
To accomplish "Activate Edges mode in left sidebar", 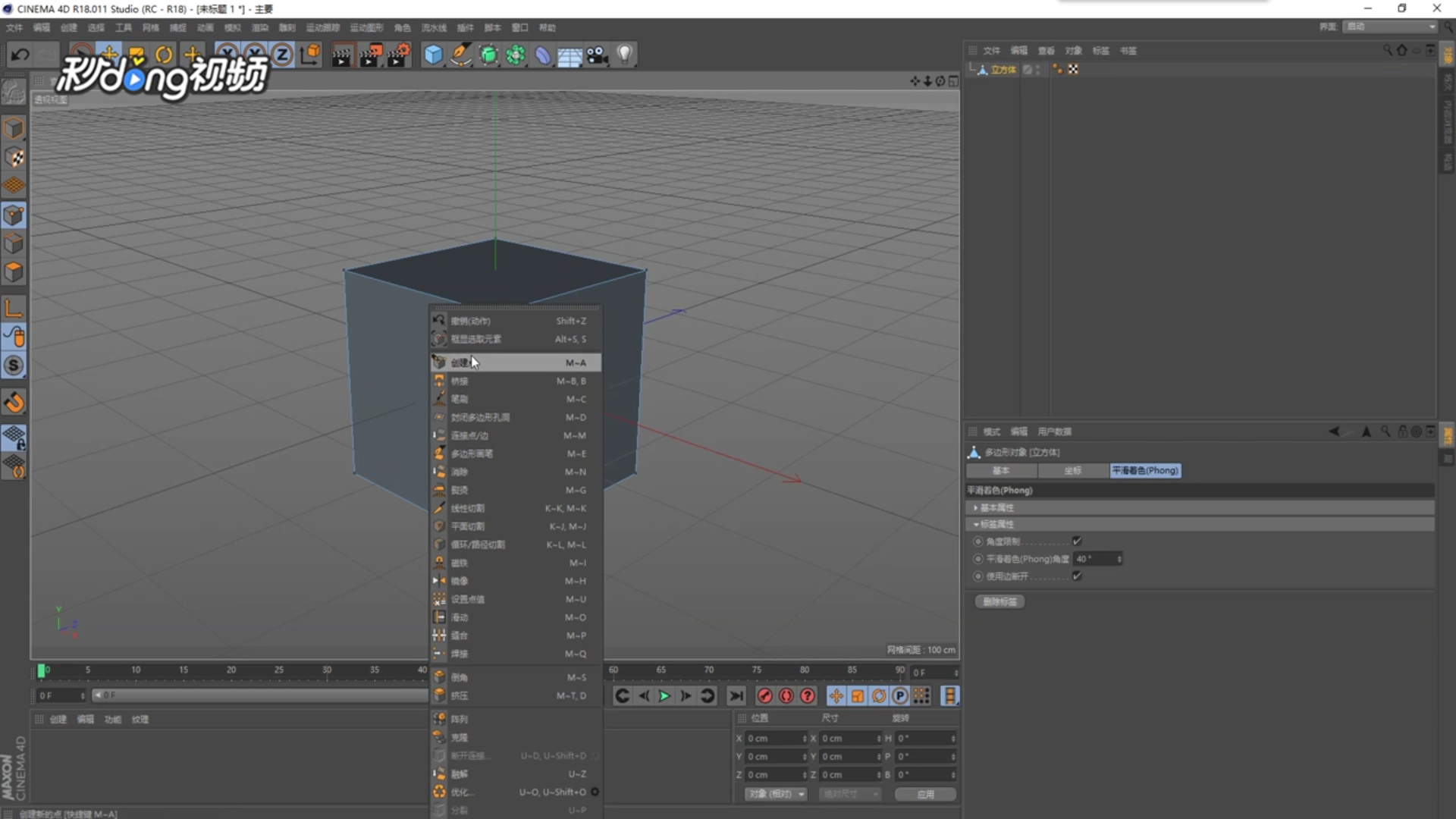I will (14, 243).
